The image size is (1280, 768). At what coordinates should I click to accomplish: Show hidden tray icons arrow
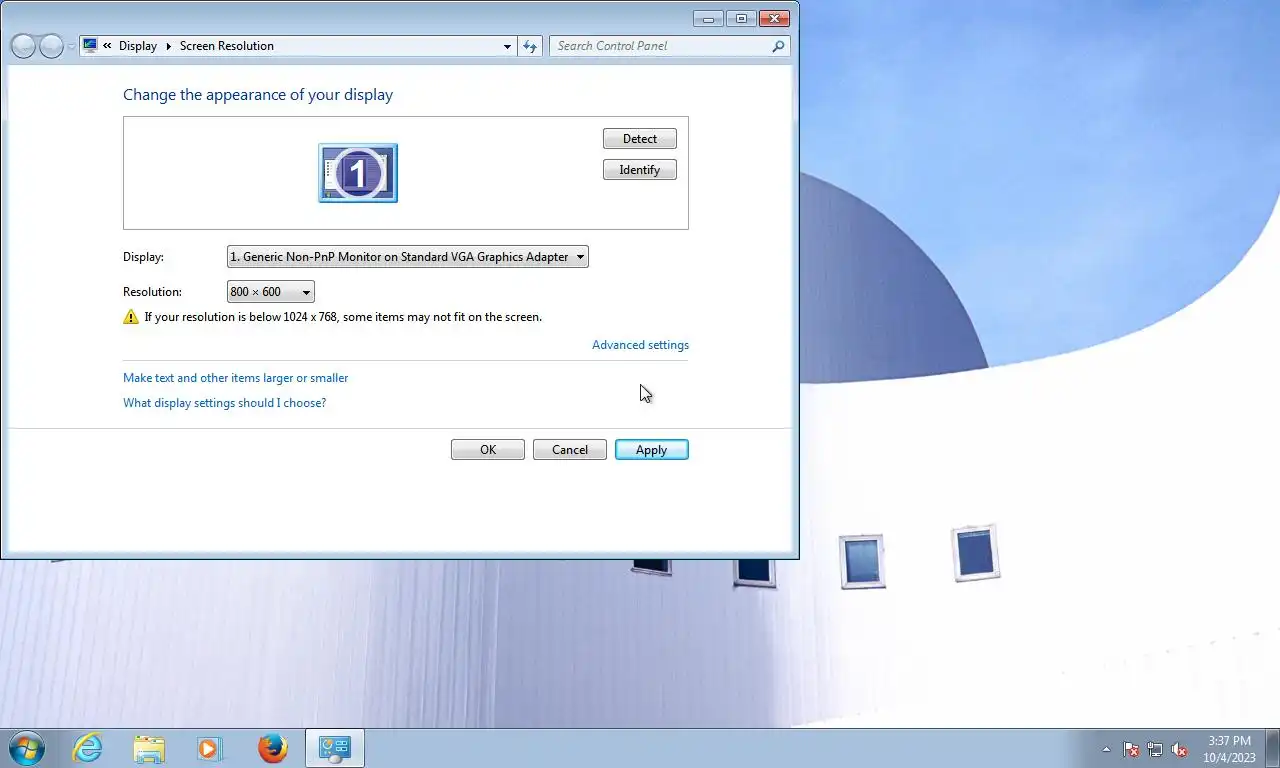pos(1106,749)
